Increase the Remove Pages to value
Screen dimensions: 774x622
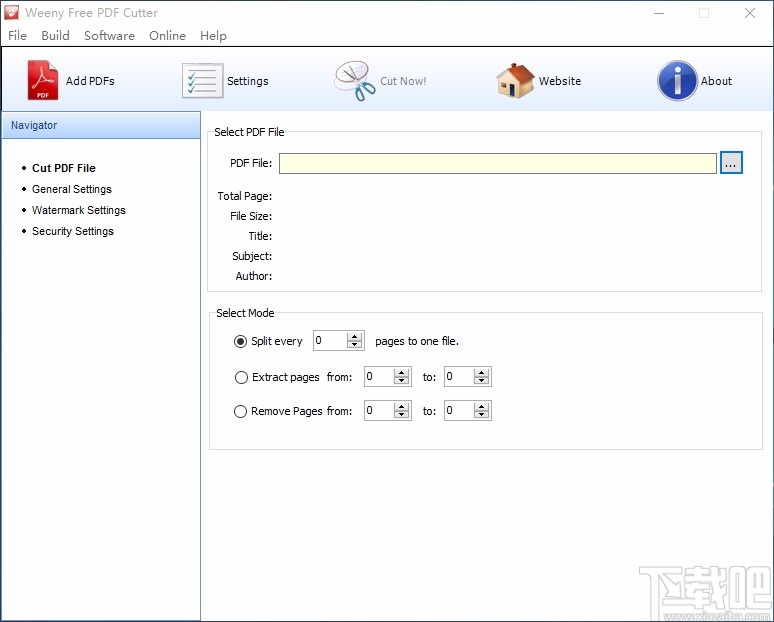click(x=481, y=407)
